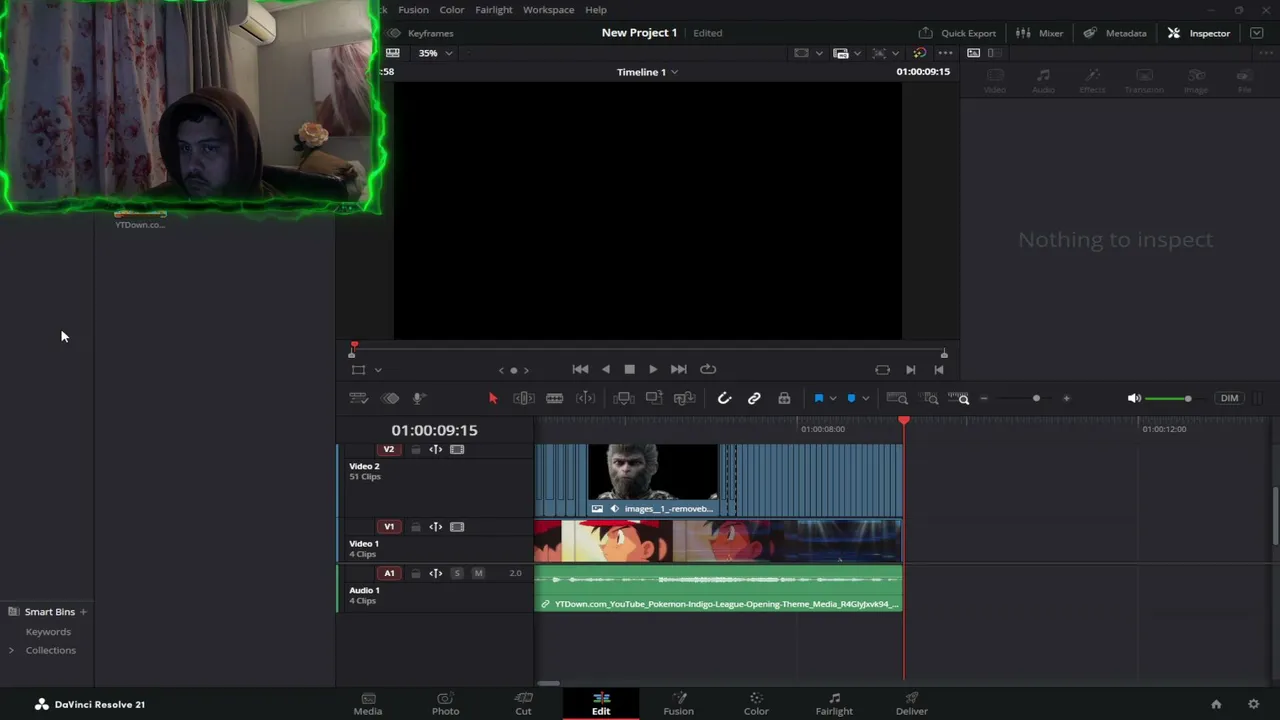Lock the Video 2 track

(x=416, y=450)
